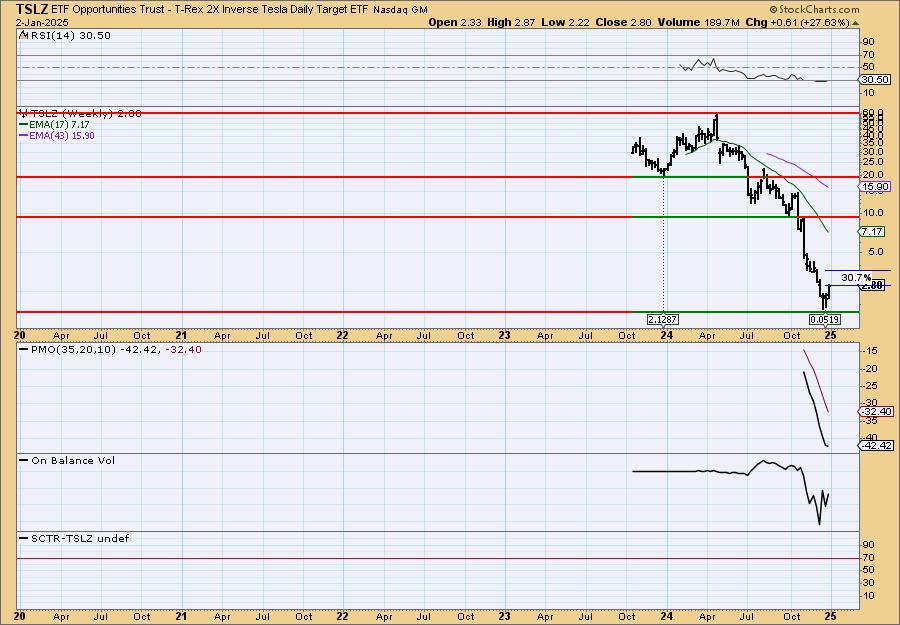Viewport: 900px width, 625px height.
Task: Click the -42.42 PMO value tag on the axis
Action: tap(876, 445)
